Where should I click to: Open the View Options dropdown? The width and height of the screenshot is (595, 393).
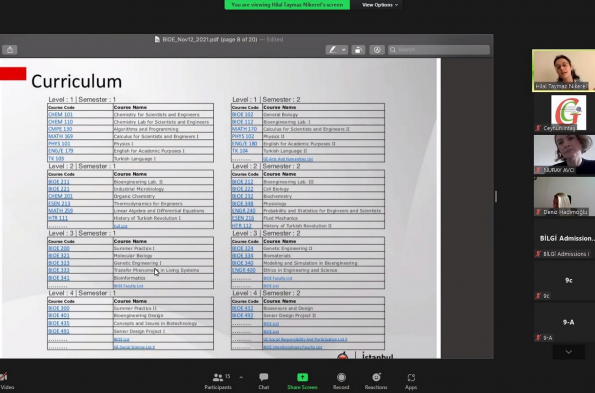point(380,5)
